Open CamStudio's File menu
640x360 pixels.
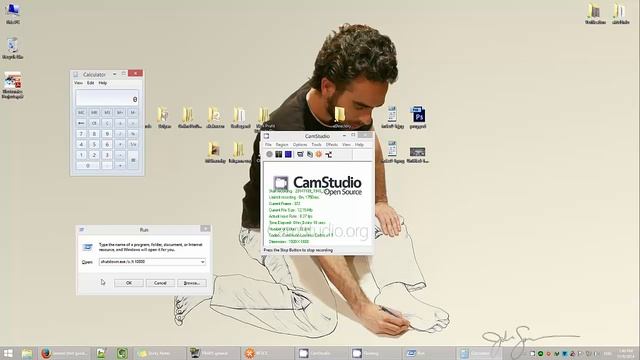click(268, 145)
